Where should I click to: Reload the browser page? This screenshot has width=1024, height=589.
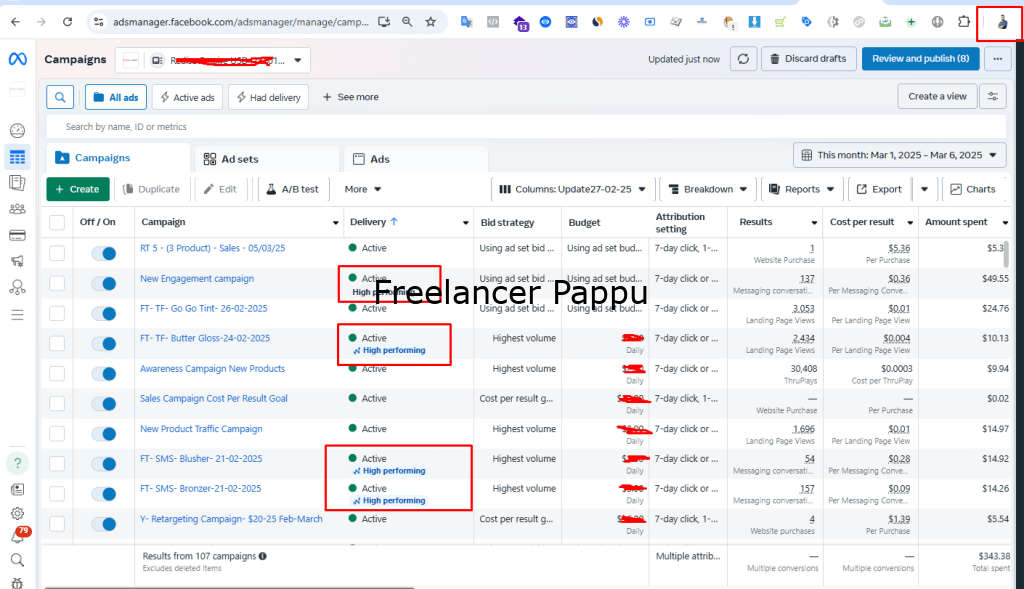point(67,22)
